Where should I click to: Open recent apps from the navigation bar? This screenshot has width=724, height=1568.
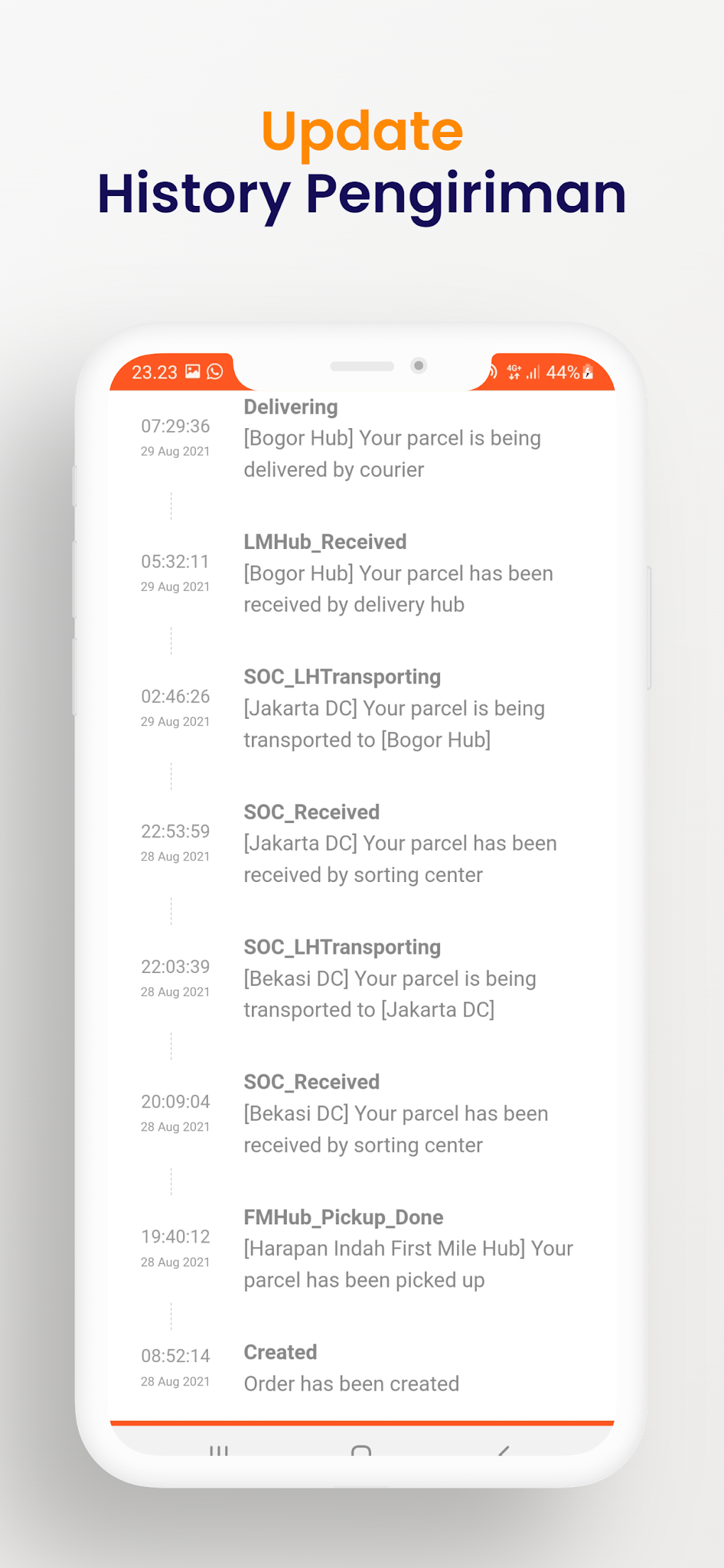tap(219, 1449)
